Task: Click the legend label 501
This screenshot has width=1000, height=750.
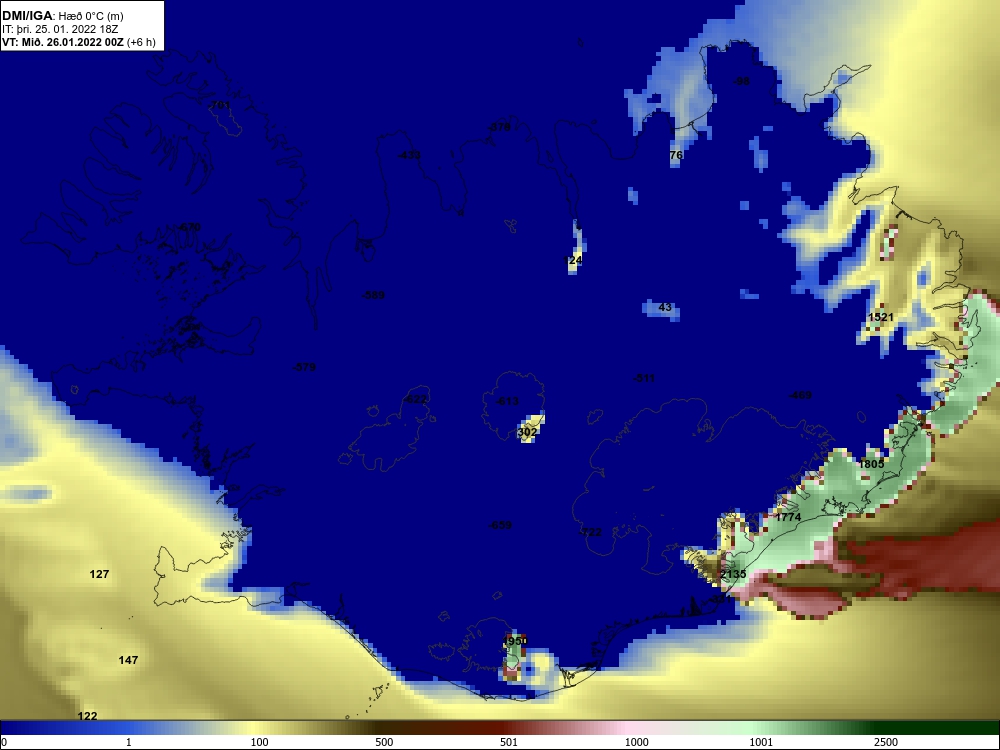Action: pyautogui.click(x=509, y=742)
